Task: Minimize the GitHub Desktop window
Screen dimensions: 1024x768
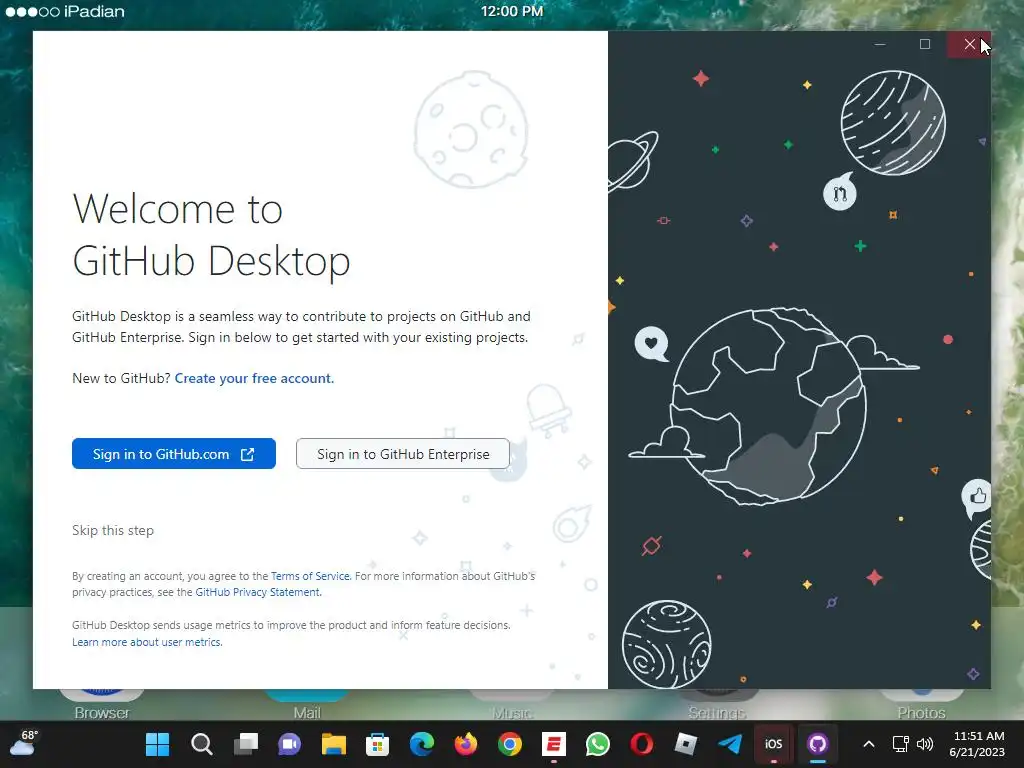Action: pyautogui.click(x=880, y=44)
